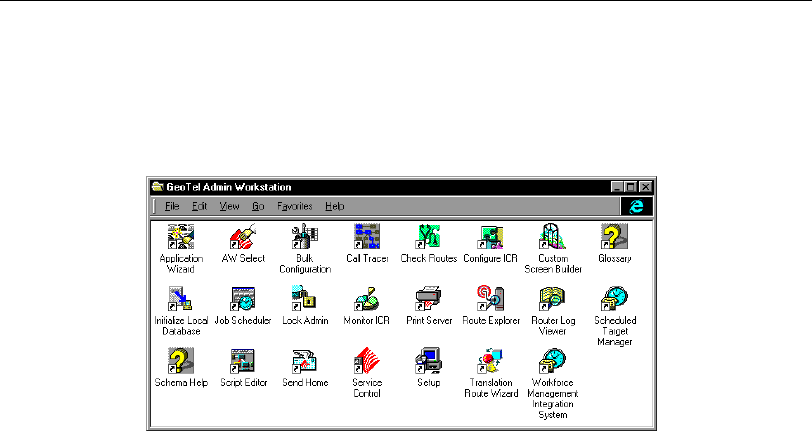Image resolution: width=812 pixels, height=431 pixels.
Task: Click the menu bar grip handle
Action: 155,206
